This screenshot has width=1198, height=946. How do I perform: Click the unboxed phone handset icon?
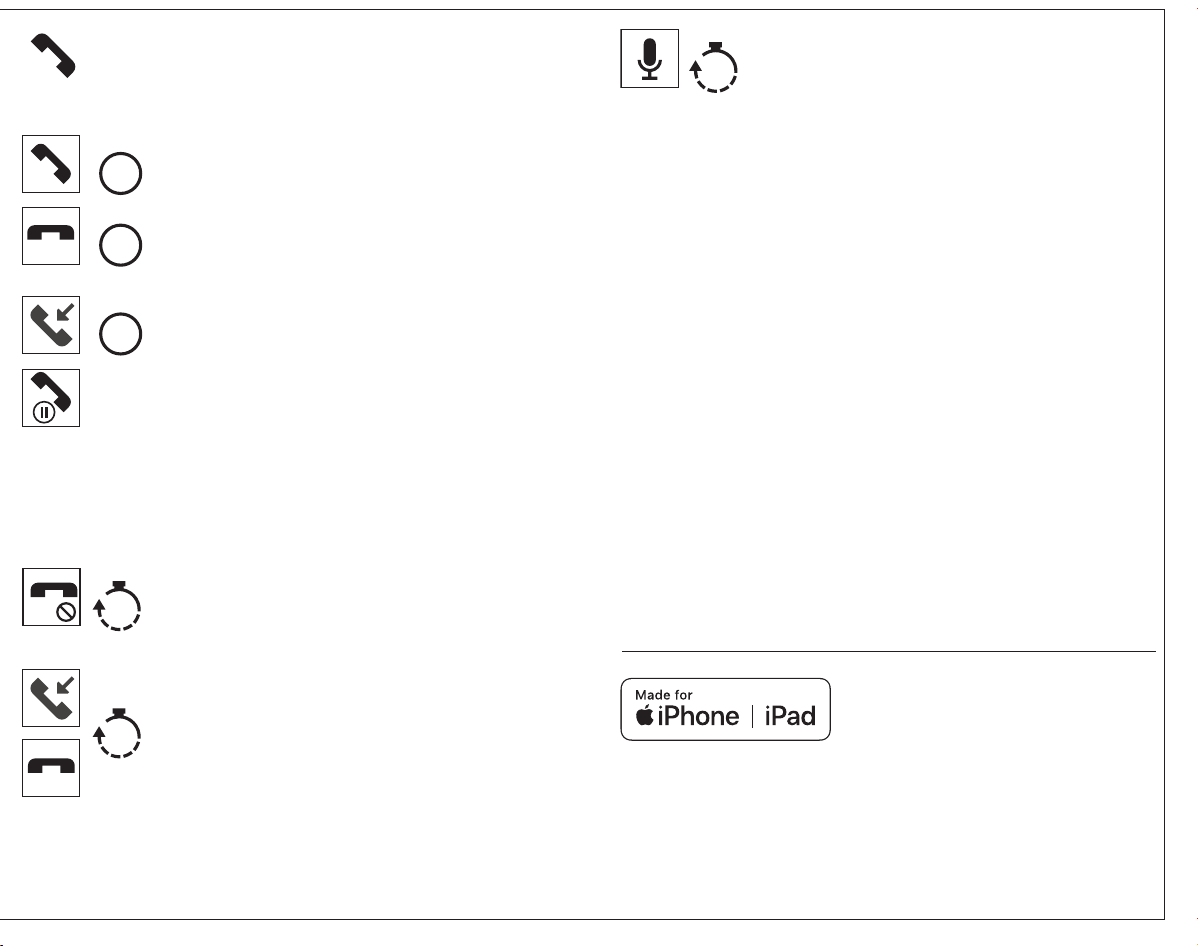click(x=53, y=55)
